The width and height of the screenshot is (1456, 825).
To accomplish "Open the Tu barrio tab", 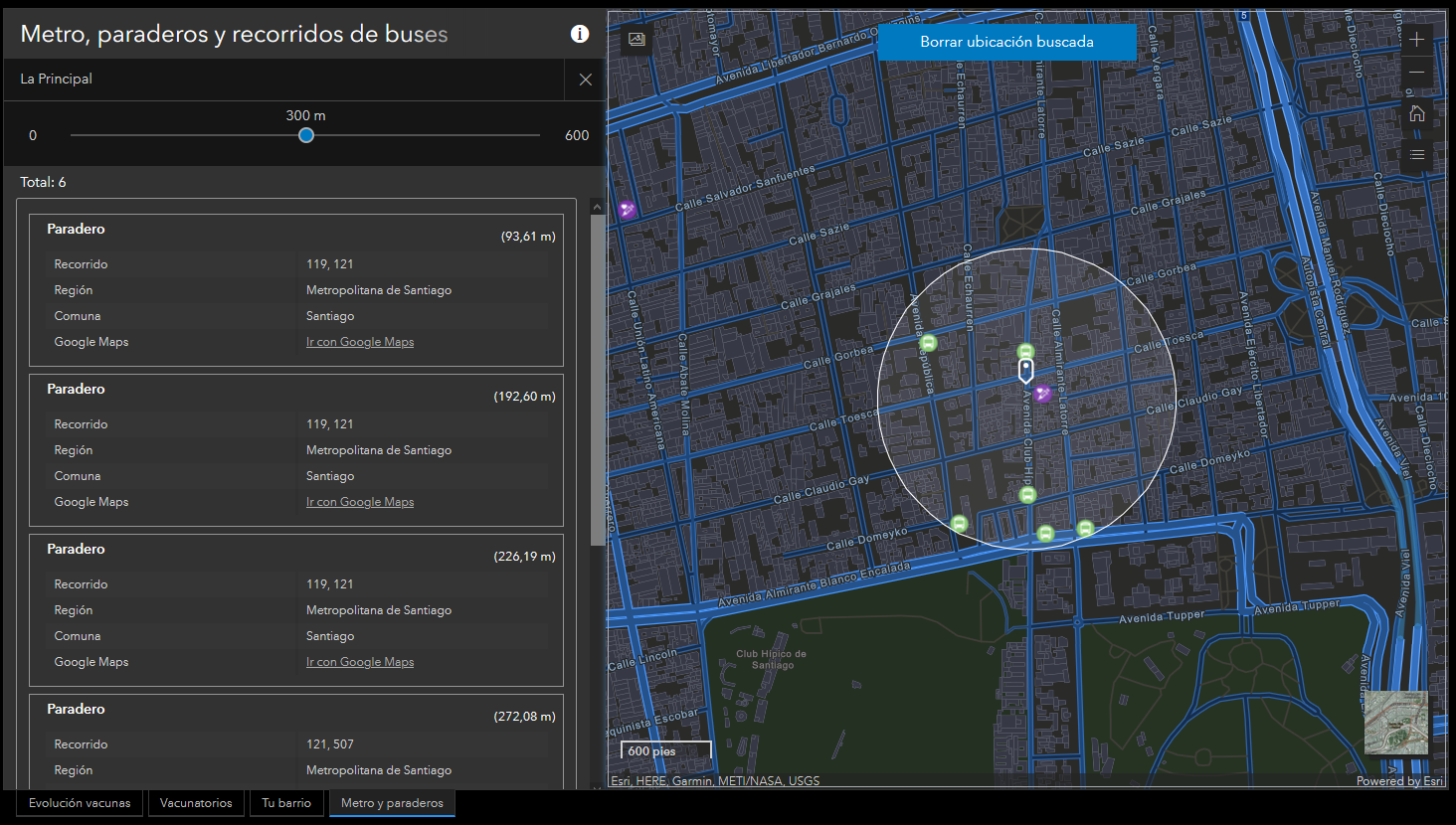I will point(286,803).
